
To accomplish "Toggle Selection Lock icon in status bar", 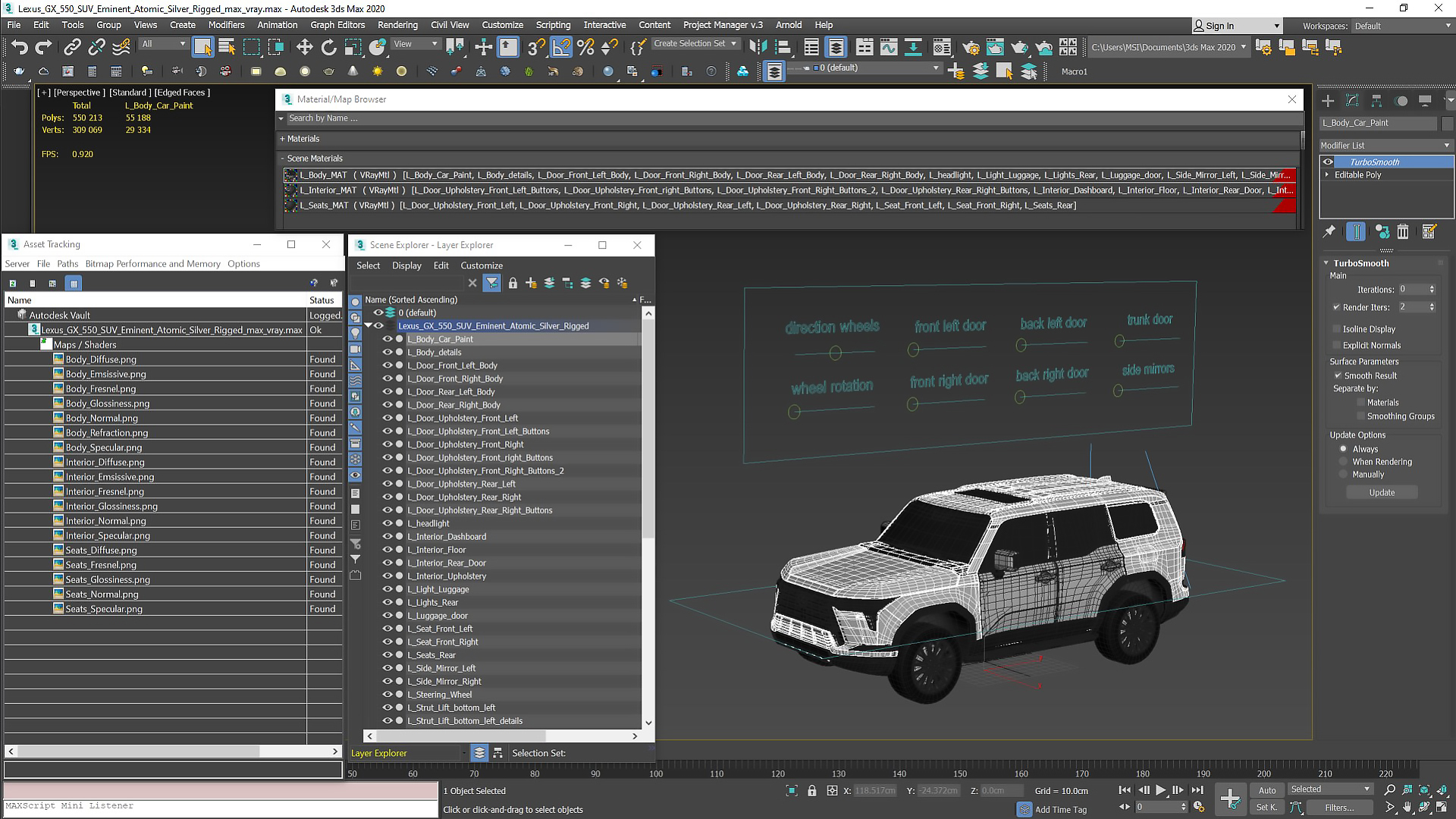I will click(812, 790).
